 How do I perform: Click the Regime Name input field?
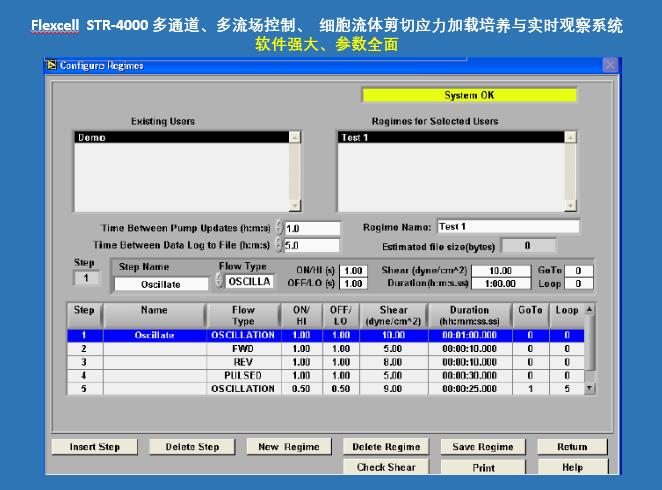[x=507, y=227]
